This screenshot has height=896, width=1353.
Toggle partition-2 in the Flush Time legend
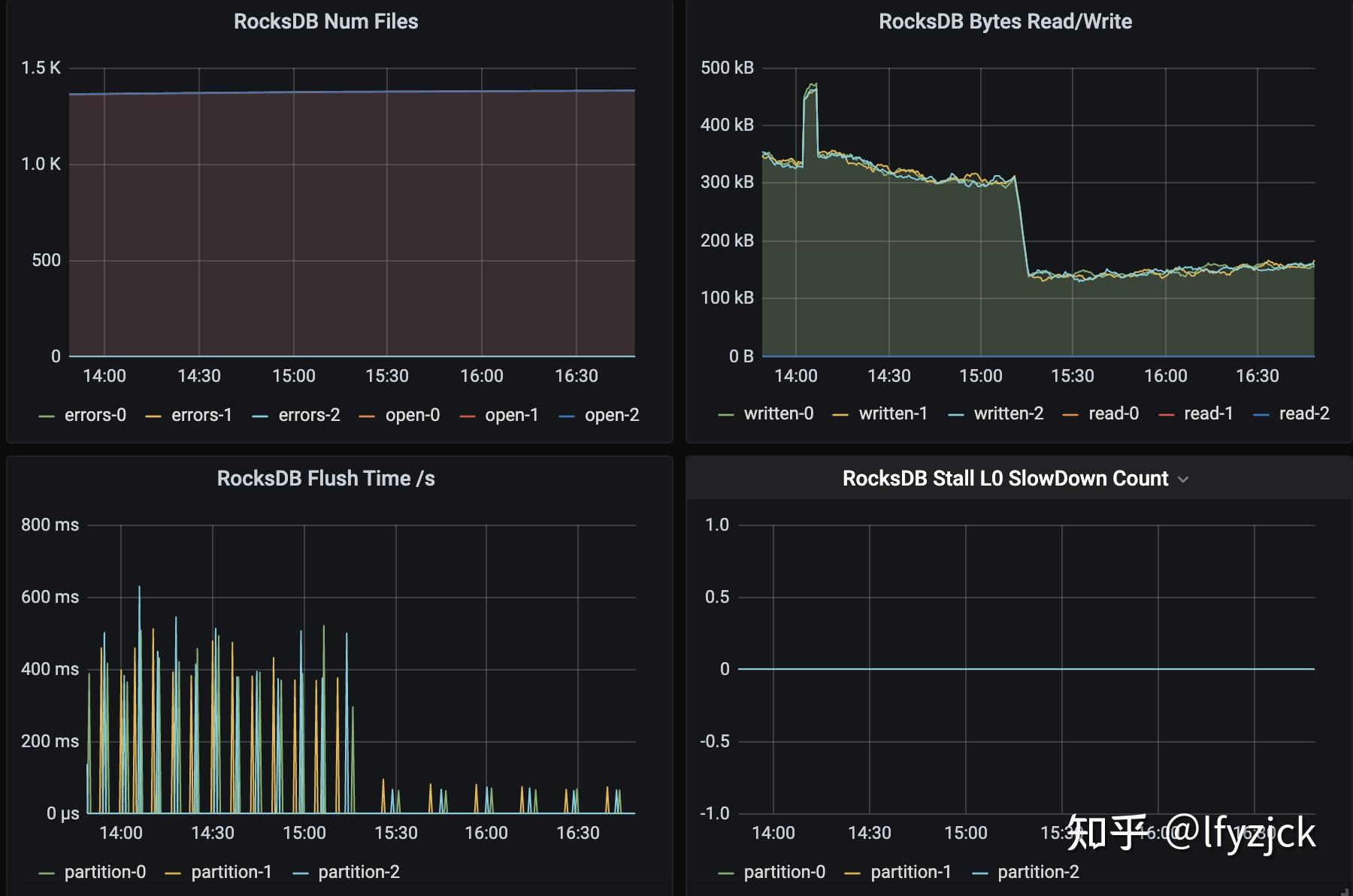tap(359, 872)
